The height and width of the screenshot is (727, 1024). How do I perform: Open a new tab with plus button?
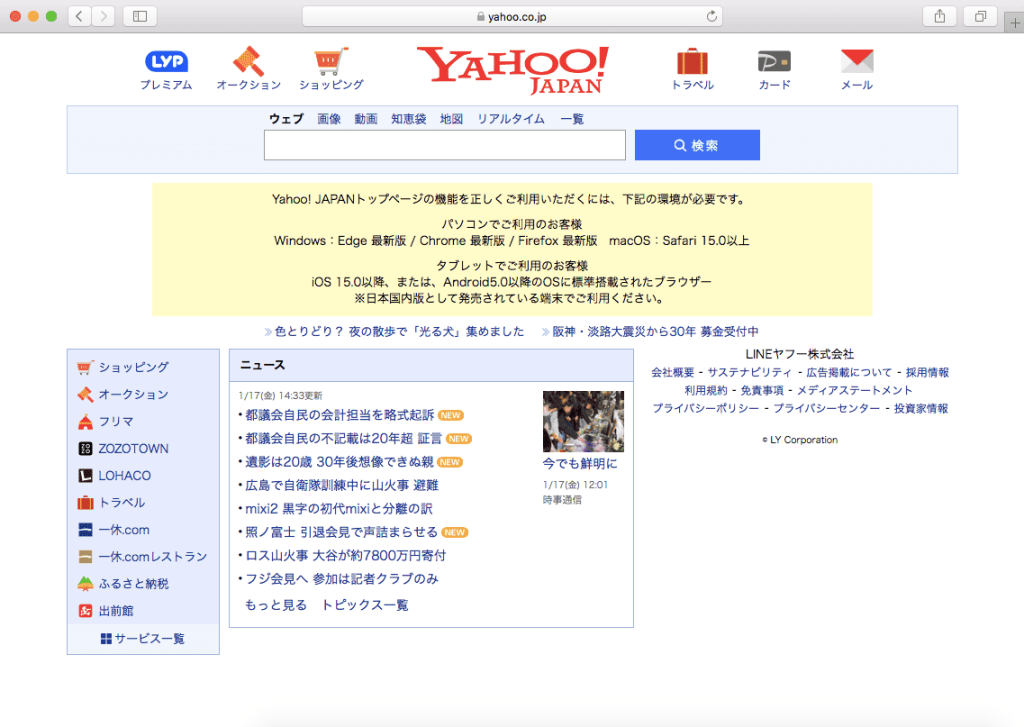(x=1014, y=23)
